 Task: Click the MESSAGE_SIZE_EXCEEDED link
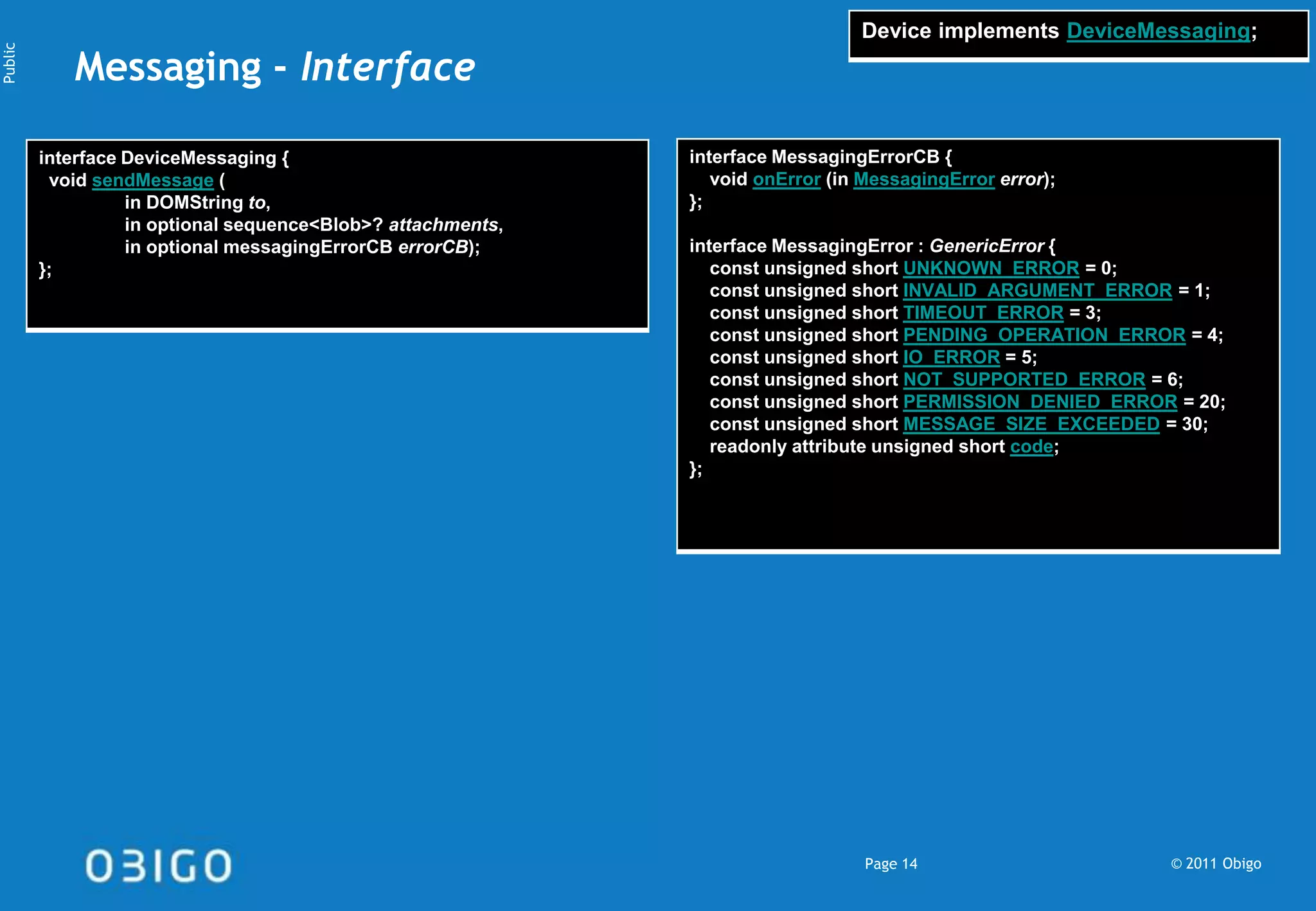tap(1031, 424)
